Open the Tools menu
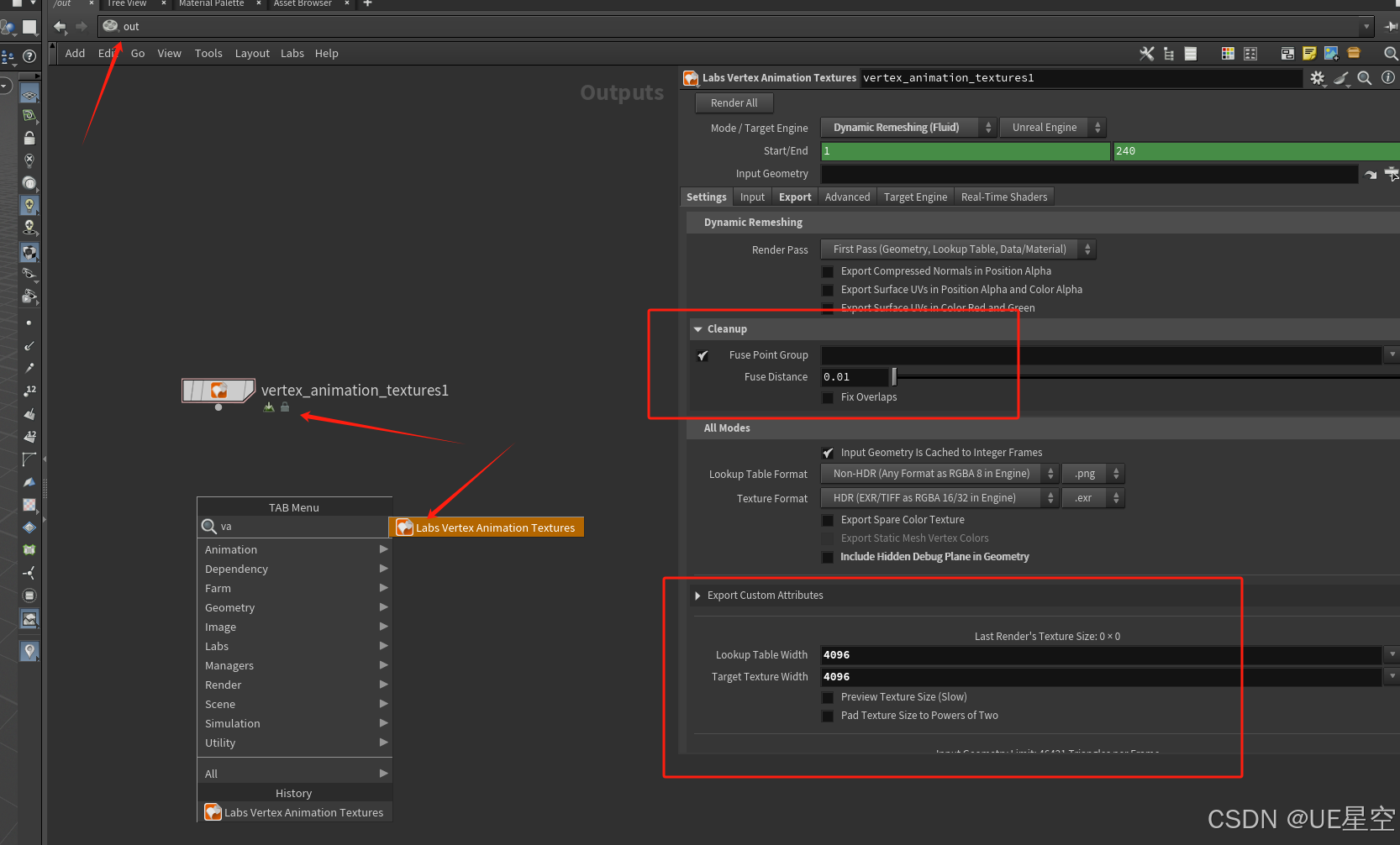The height and width of the screenshot is (845, 1400). [x=208, y=54]
